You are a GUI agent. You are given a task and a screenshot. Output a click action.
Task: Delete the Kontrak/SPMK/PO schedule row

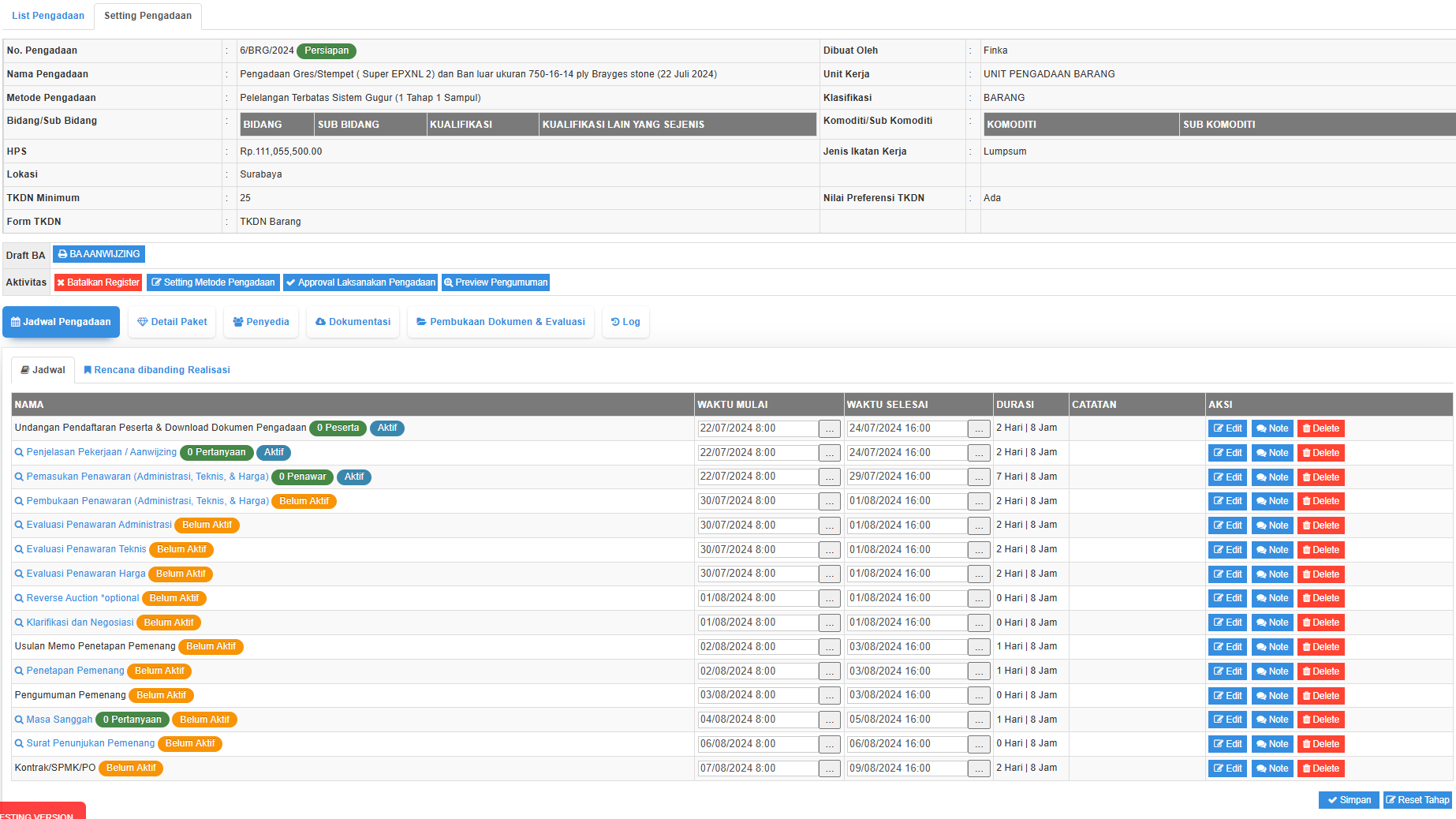(x=1320, y=769)
